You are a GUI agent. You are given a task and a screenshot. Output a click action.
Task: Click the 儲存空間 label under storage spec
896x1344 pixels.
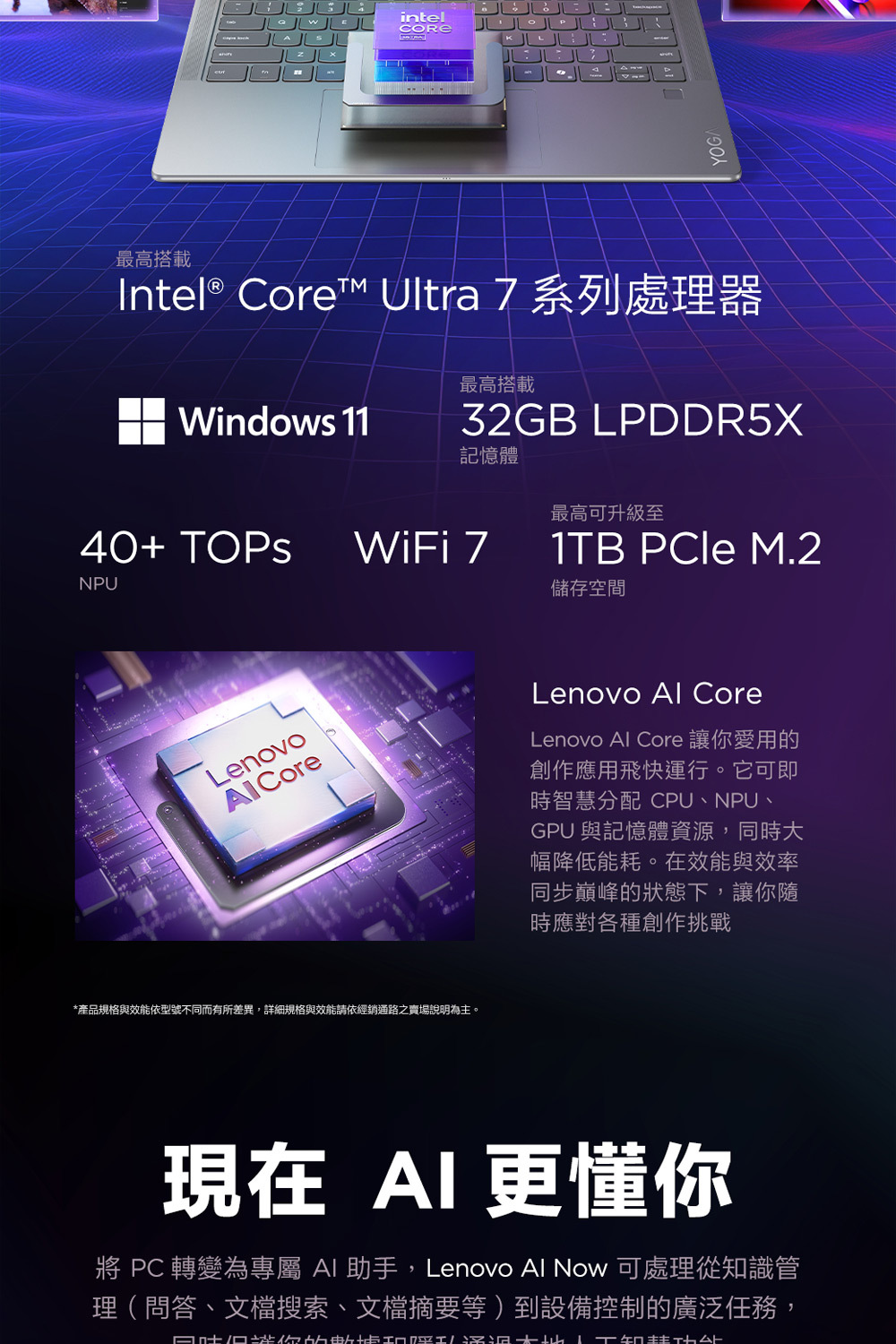588,588
